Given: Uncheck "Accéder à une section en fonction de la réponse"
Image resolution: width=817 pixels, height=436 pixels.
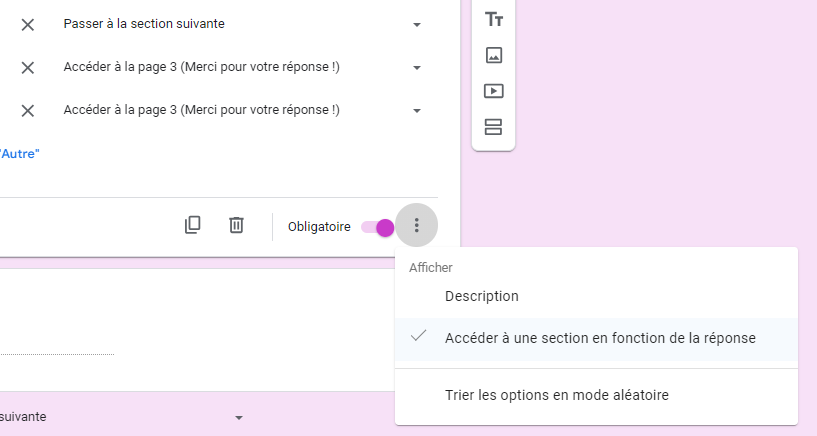Looking at the screenshot, I should (x=600, y=338).
